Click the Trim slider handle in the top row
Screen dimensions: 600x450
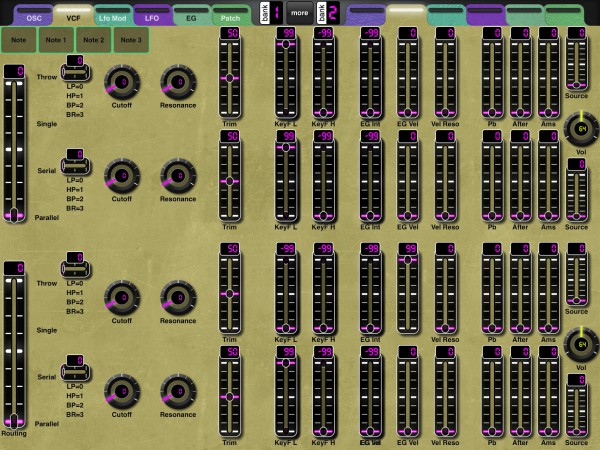coord(230,78)
